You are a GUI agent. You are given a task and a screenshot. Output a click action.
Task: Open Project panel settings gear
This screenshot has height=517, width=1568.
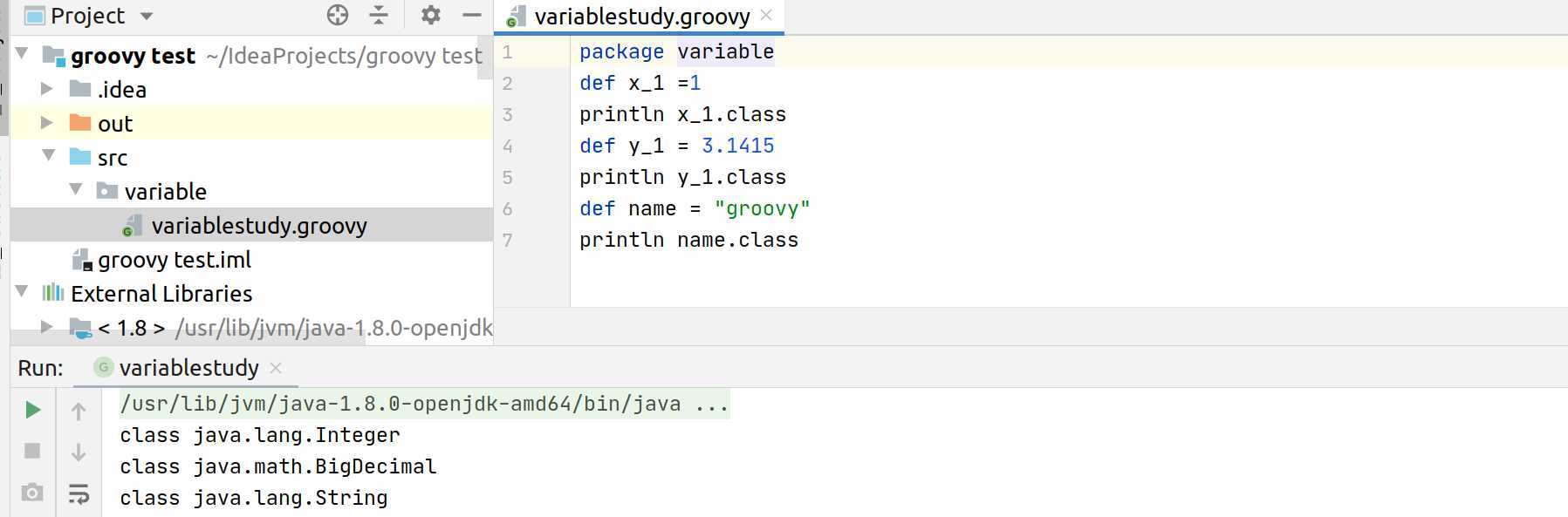[x=430, y=15]
